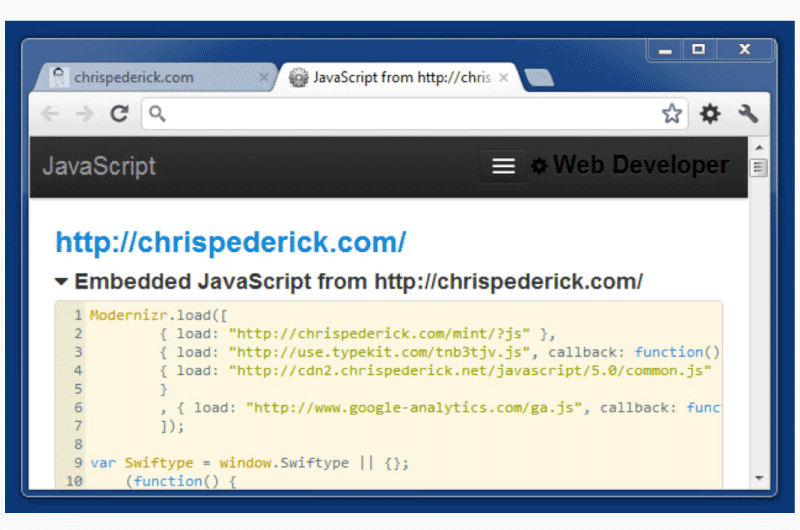Switch to the chrispederick.com tab
This screenshot has height=530, width=800.
(x=158, y=77)
